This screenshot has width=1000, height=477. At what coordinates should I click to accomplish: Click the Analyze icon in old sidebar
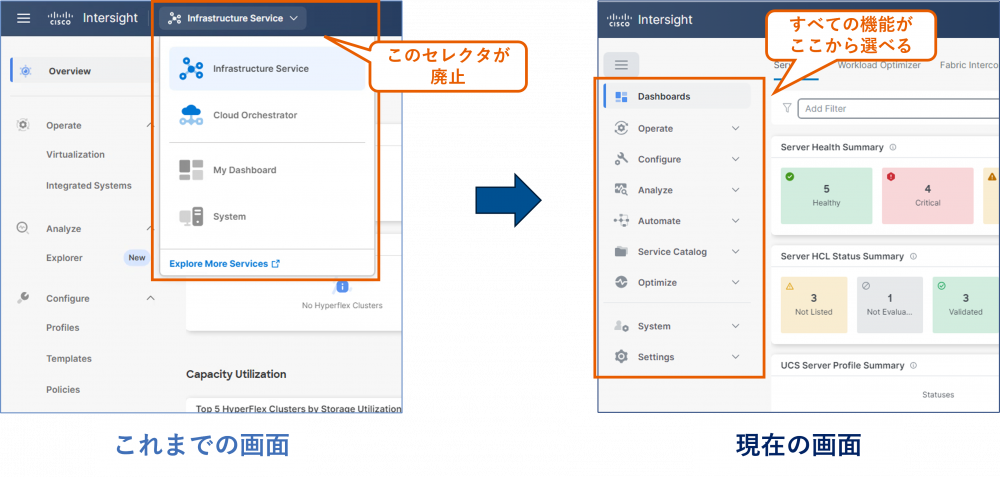[23, 228]
